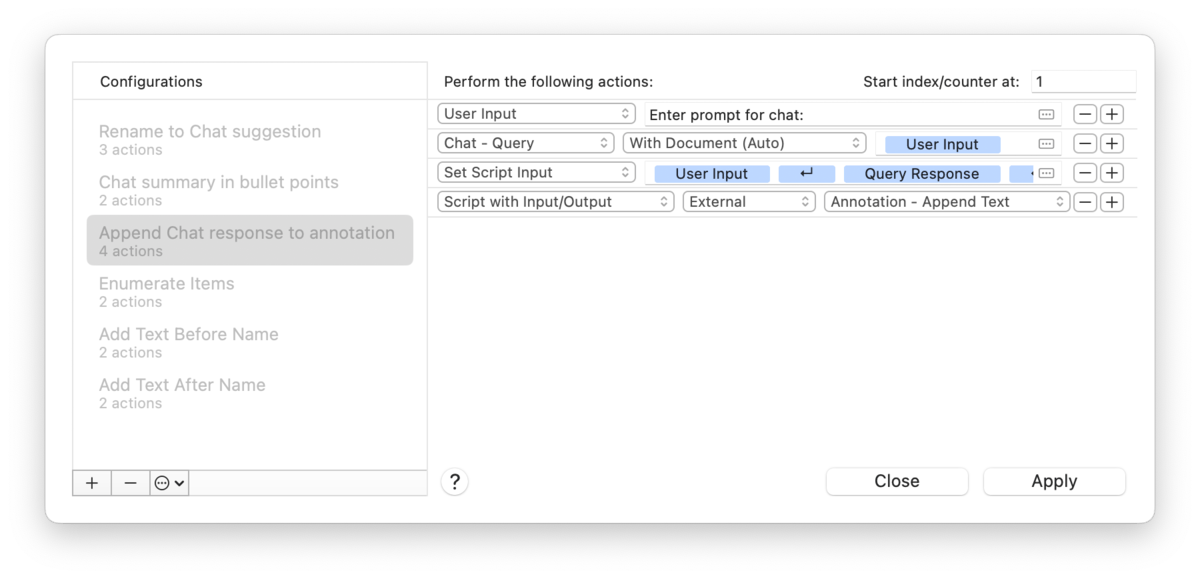1200x579 pixels.
Task: Open the configurations more-options menu
Action: [169, 483]
